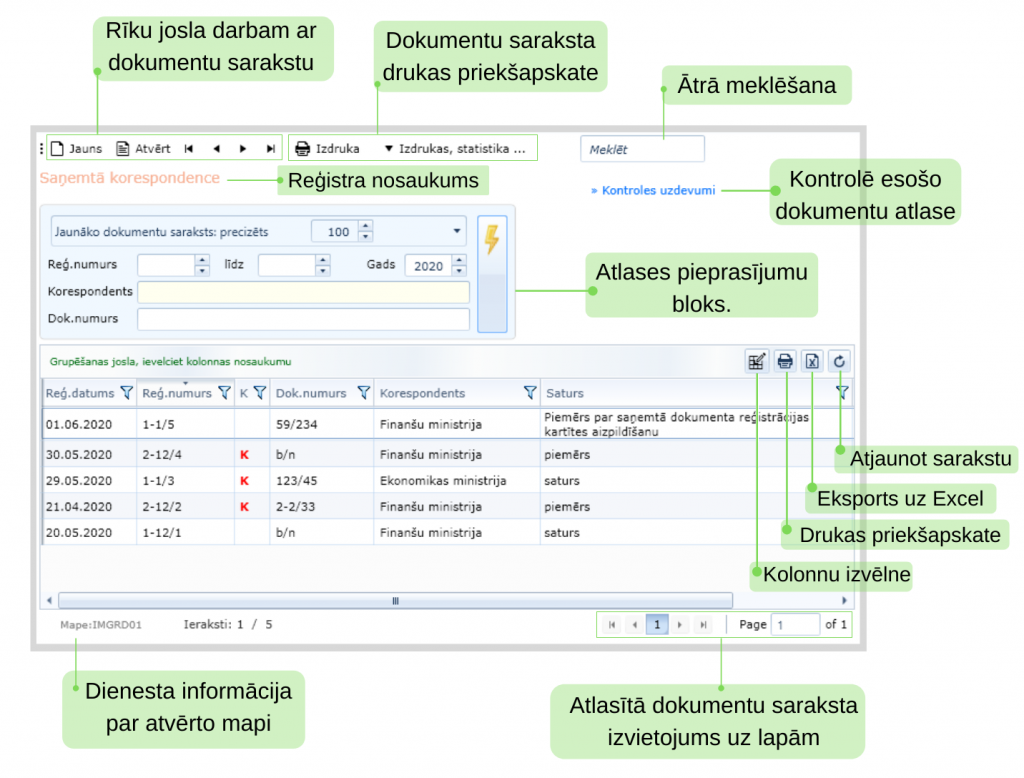Expand the Jaunāko dokumentu saraksts selection dropdown

(x=458, y=231)
